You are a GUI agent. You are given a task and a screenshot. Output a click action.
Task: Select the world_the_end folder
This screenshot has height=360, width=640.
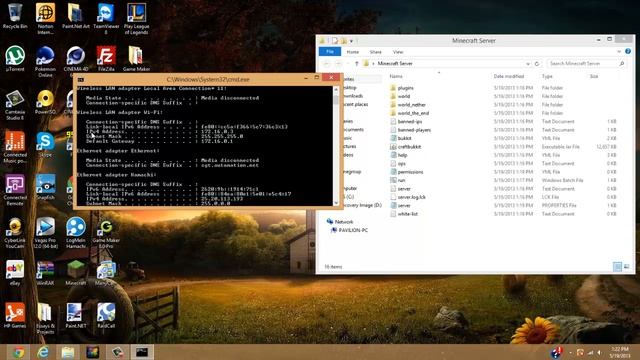(x=413, y=113)
